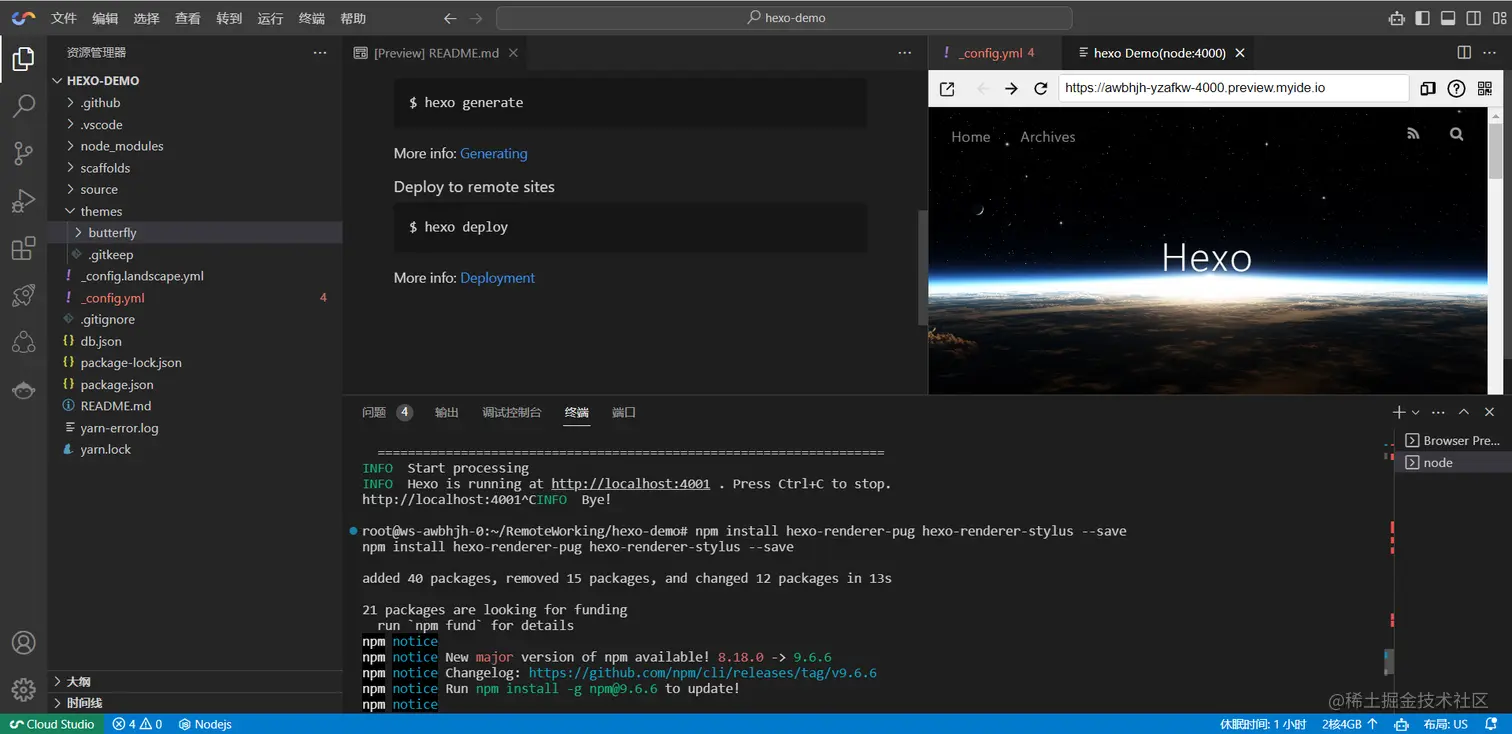Click the Accounts icon in activity bar
This screenshot has width=1512, height=734.
pyautogui.click(x=23, y=643)
